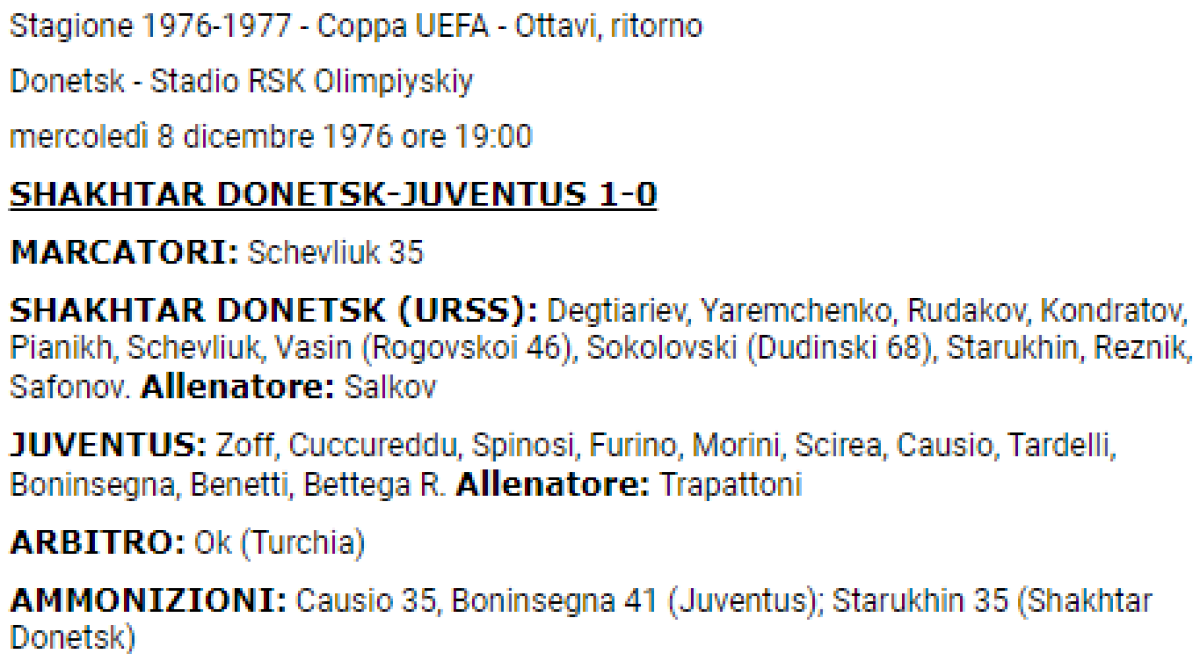Select the AMMONIZIONI label

pos(148,601)
